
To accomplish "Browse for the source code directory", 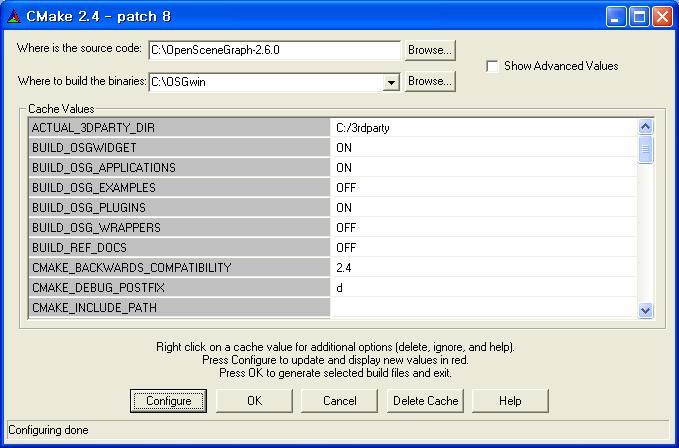I will point(430,50).
